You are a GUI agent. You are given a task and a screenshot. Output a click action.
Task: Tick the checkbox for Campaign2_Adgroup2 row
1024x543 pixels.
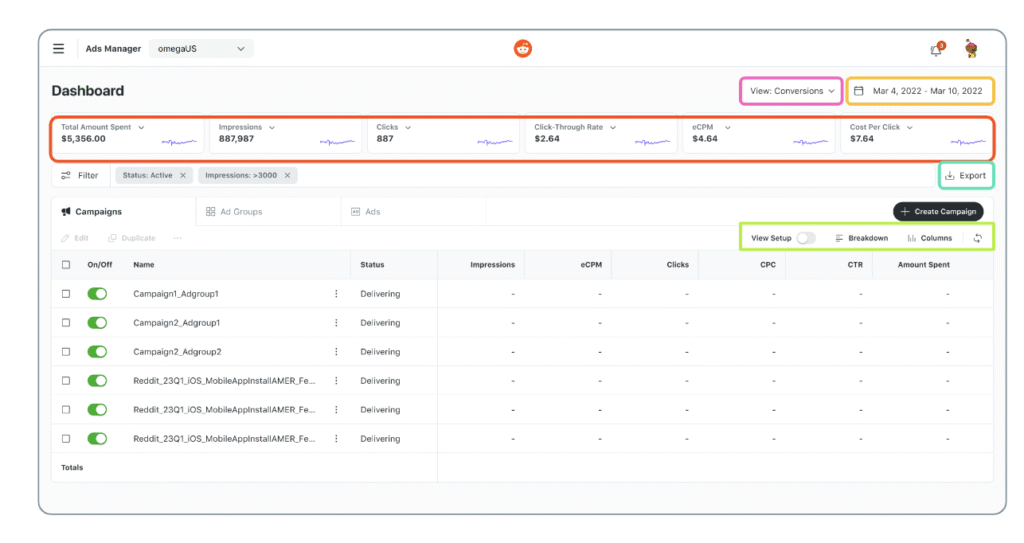coord(66,352)
